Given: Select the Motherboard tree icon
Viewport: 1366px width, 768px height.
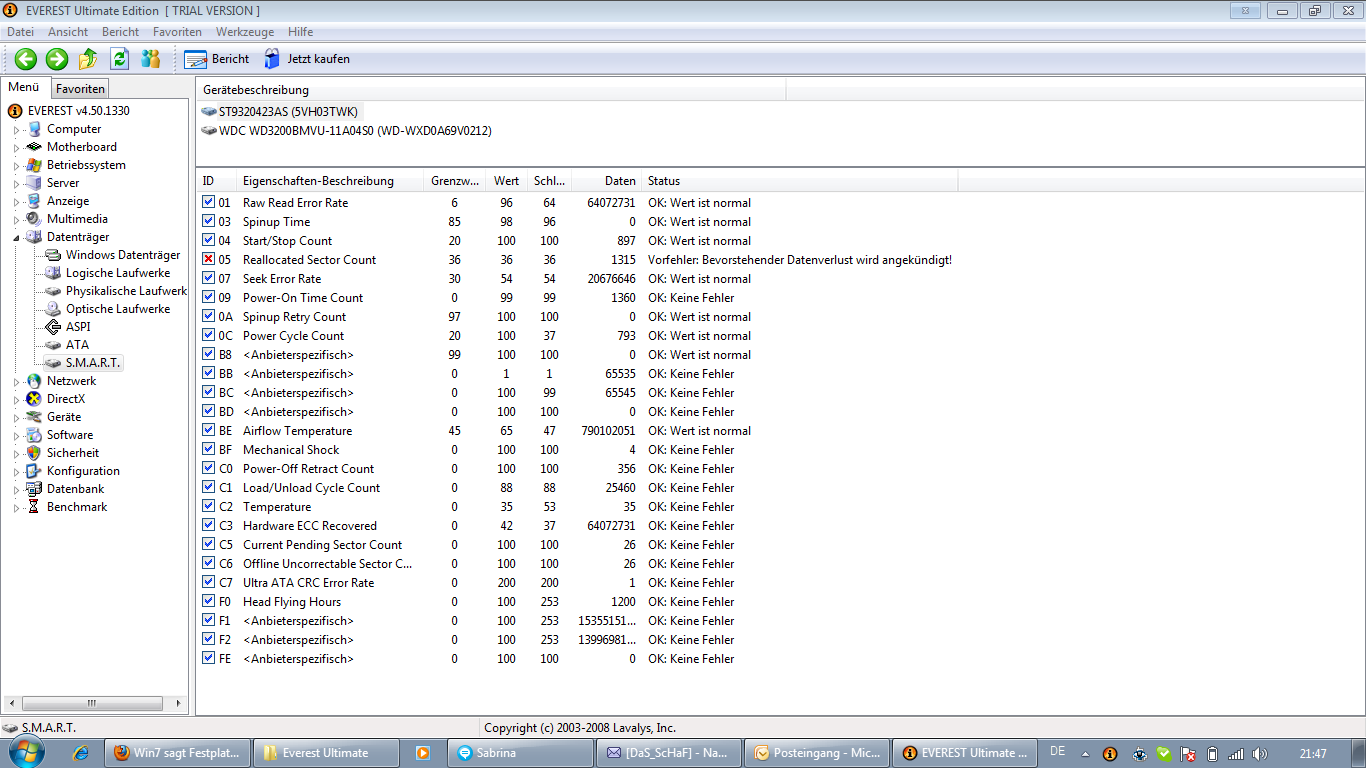Looking at the screenshot, I should pos(35,147).
